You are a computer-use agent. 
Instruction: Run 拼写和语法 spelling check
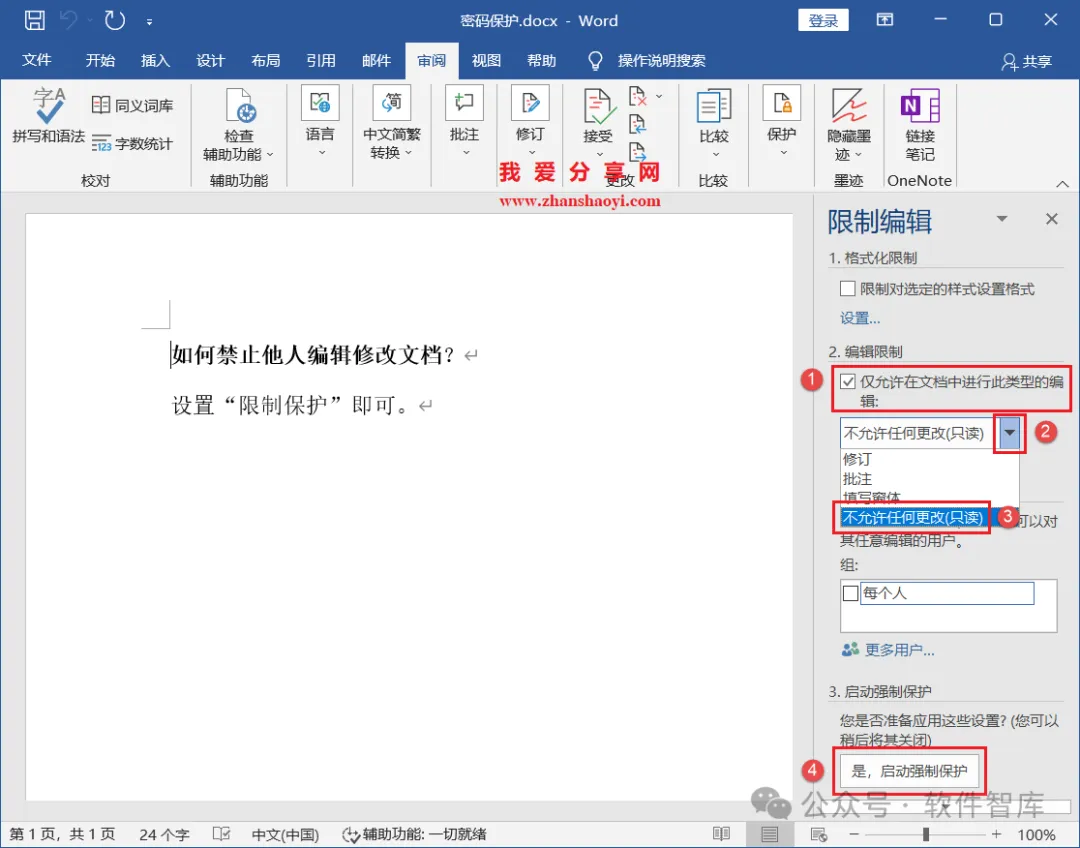point(48,115)
